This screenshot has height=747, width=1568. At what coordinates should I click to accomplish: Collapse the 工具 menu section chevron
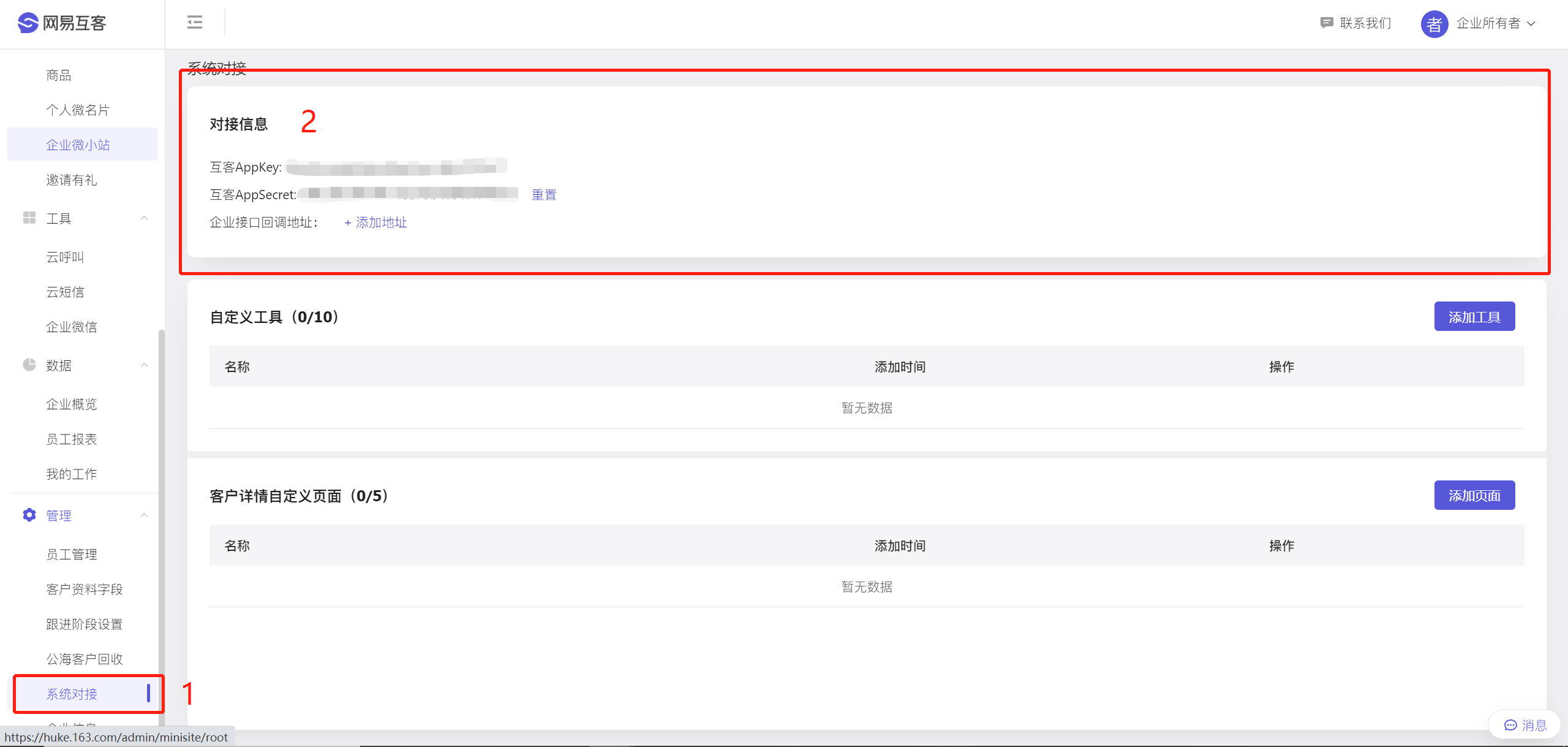(145, 218)
